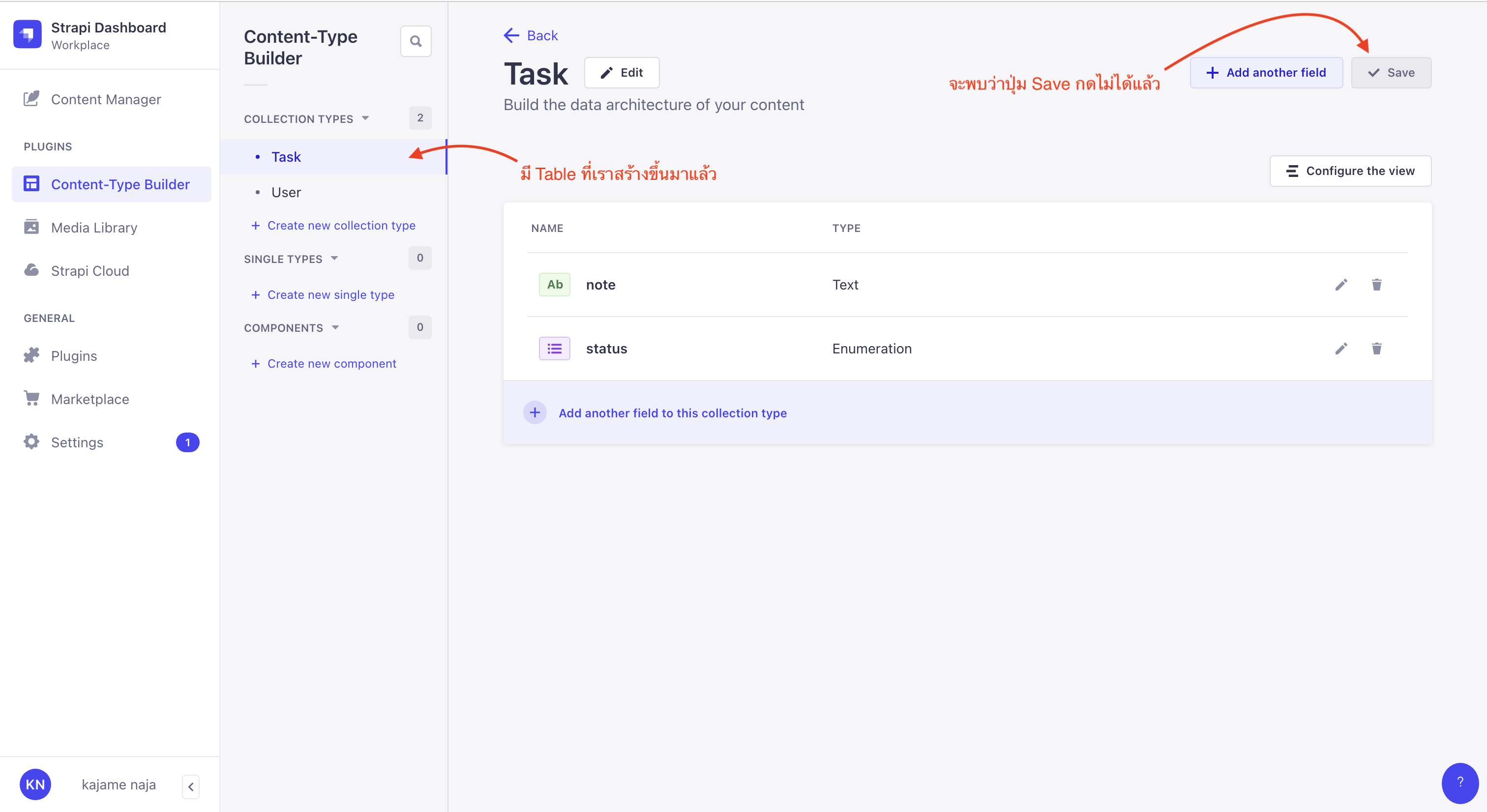The image size is (1487, 812).
Task: Click Add another field button
Action: point(1267,73)
